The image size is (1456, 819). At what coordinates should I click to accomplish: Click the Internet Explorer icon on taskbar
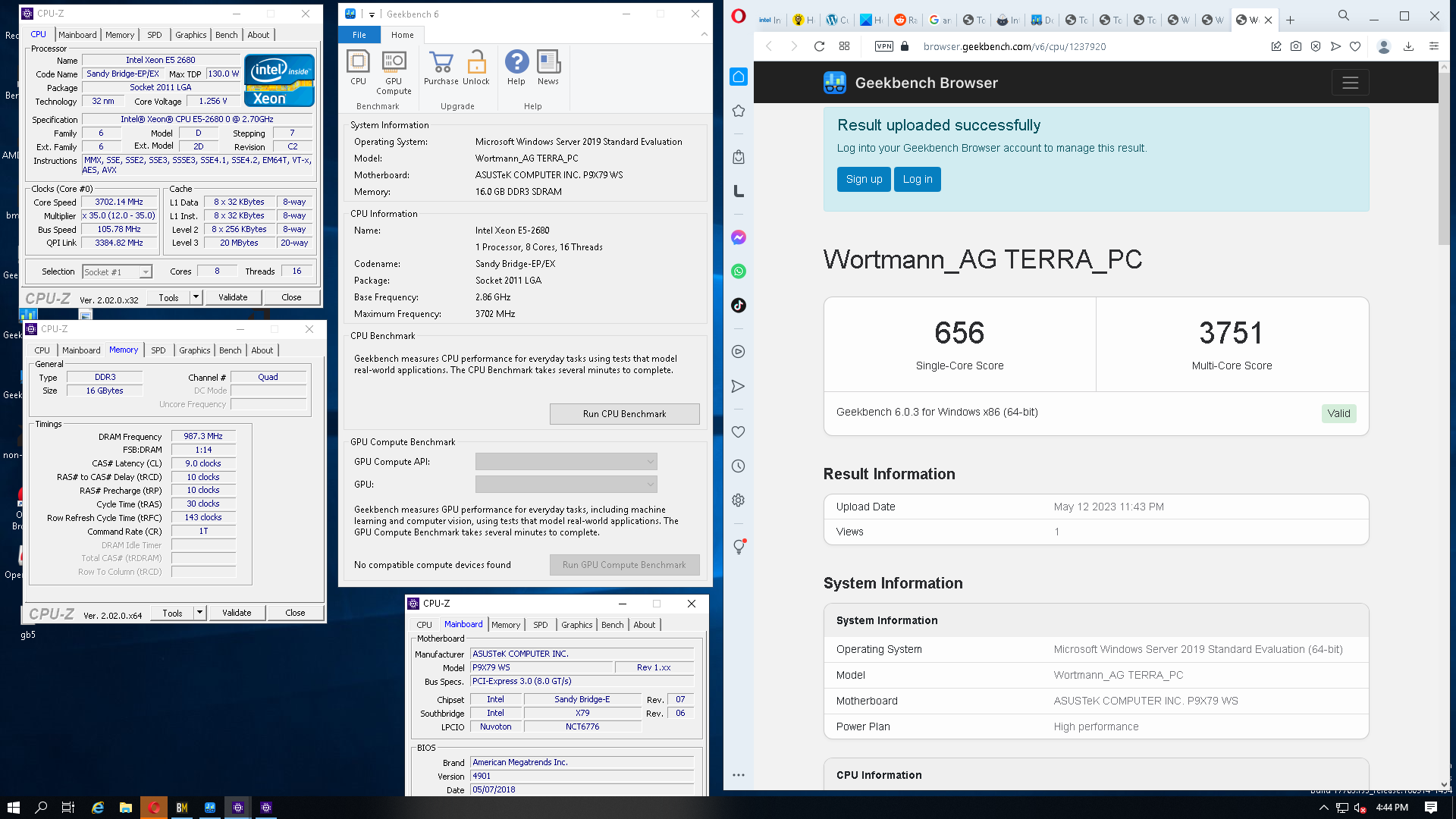click(98, 808)
